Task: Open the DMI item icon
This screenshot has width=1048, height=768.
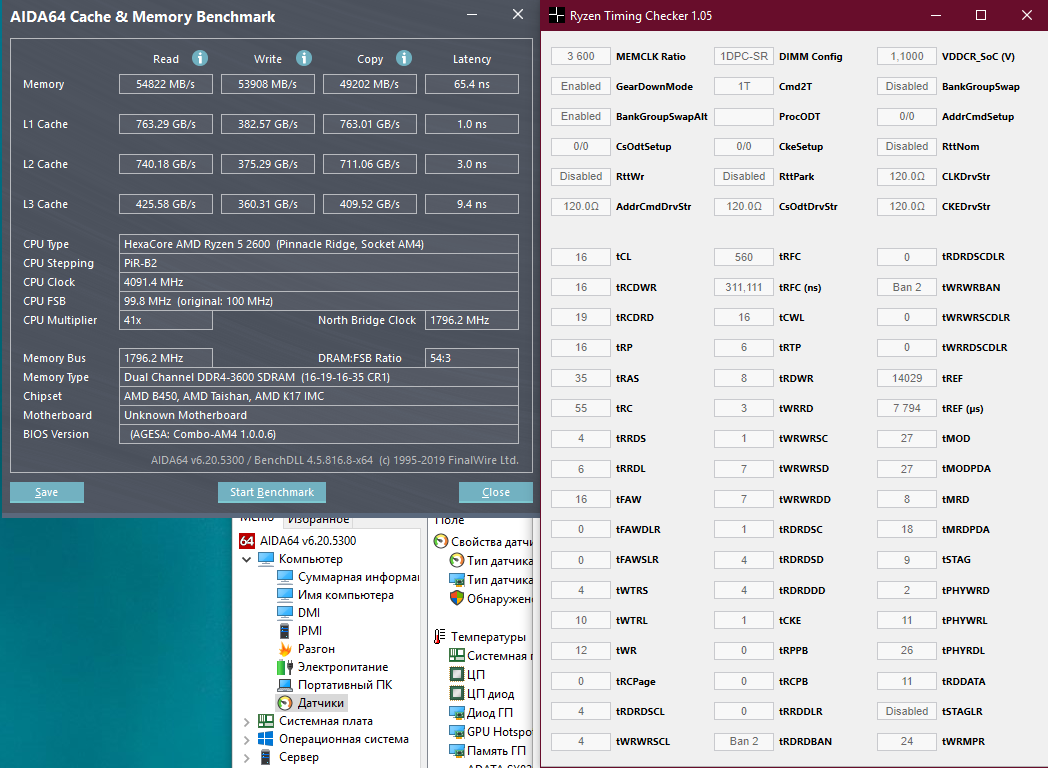Action: tap(285, 613)
